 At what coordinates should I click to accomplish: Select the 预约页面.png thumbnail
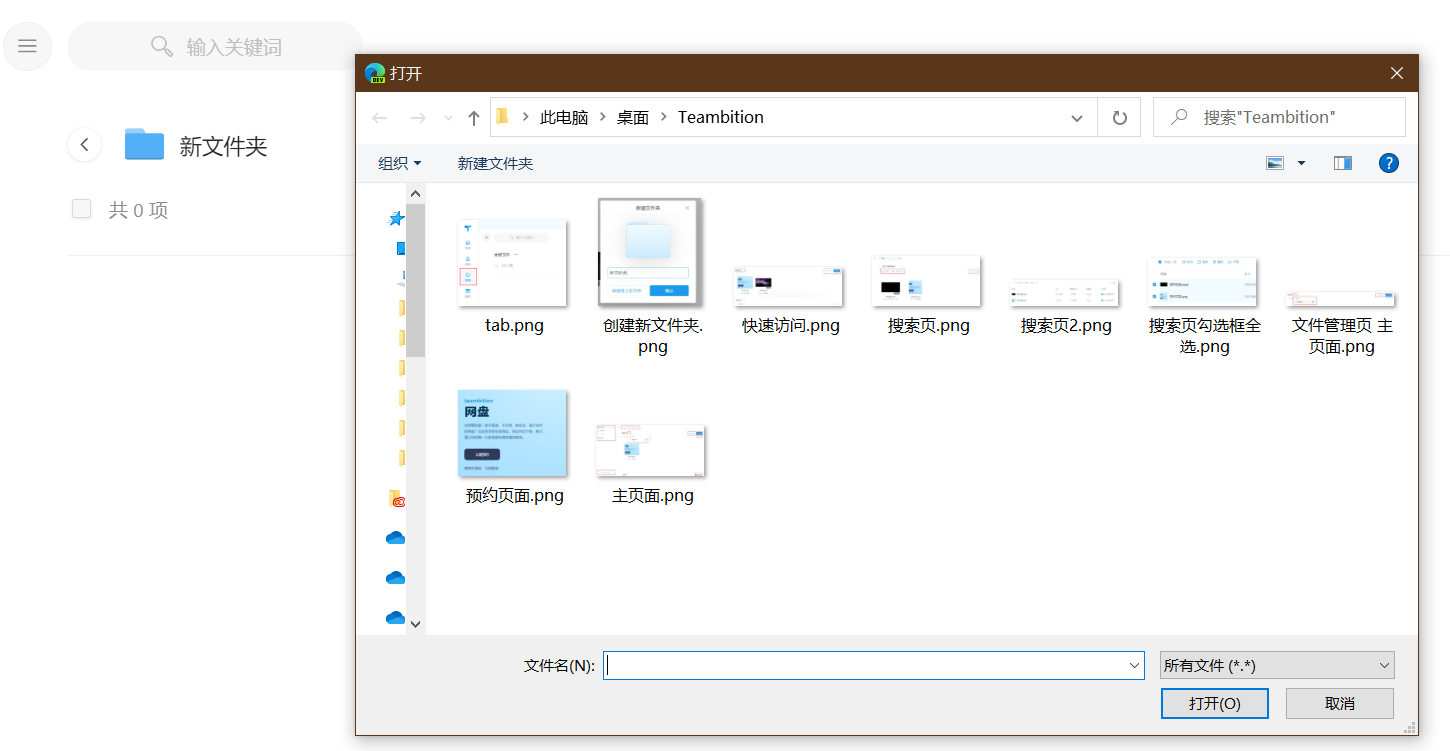(x=513, y=435)
